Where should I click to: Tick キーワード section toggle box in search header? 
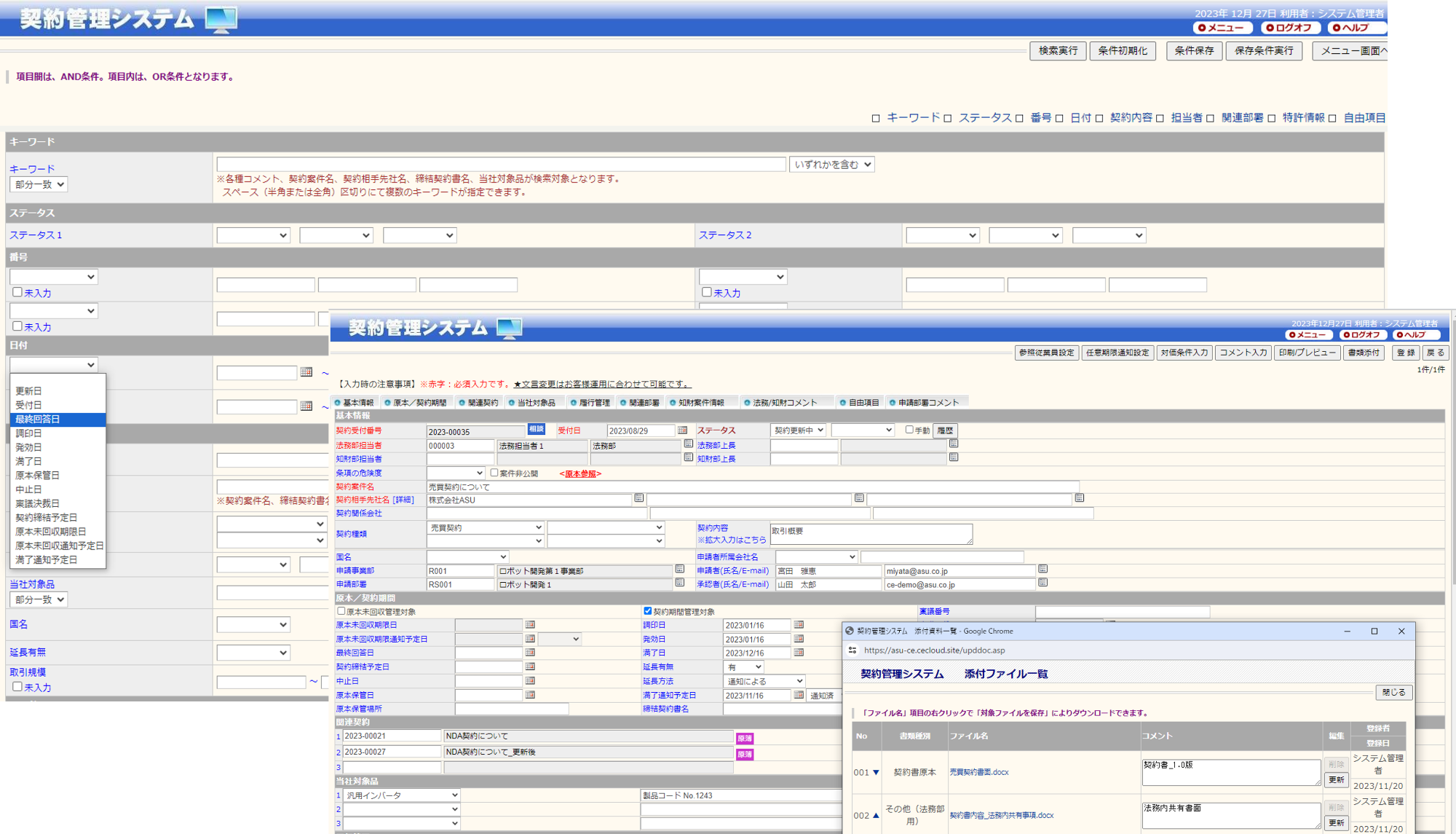876,118
